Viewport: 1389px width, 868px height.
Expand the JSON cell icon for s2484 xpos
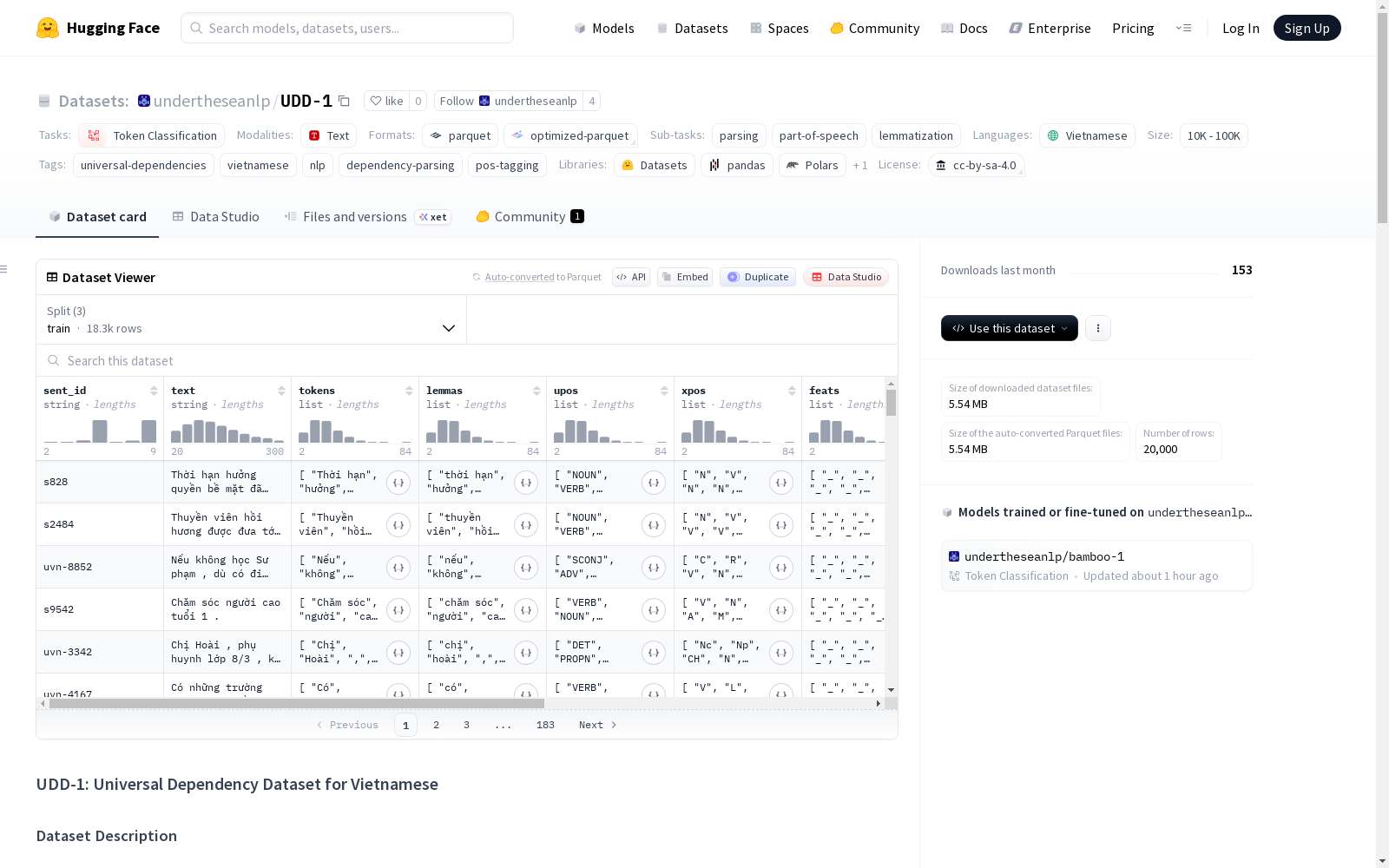coord(781,525)
